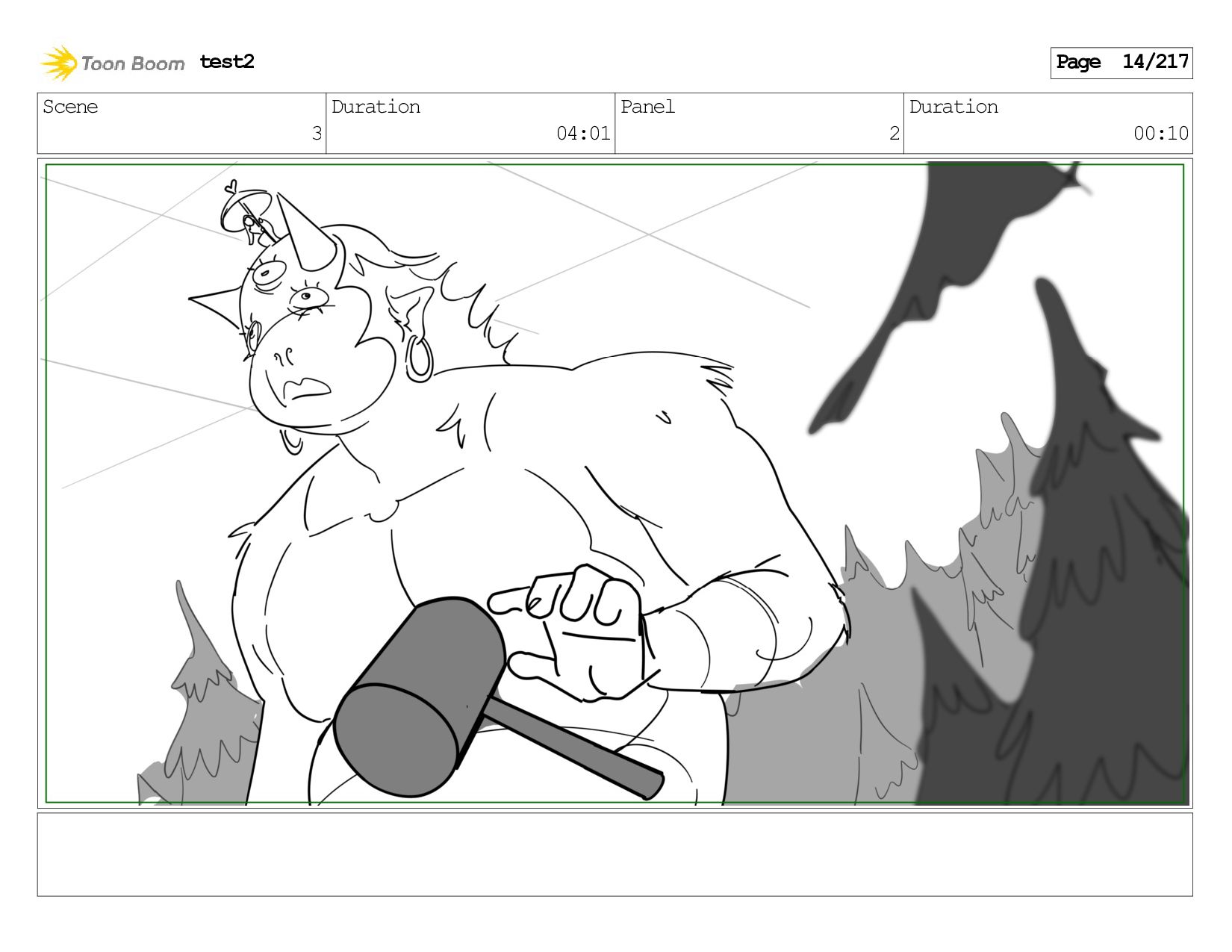This screenshot has width=1232, height=952.
Task: Click the Page 14/217 indicator
Action: point(1121,63)
